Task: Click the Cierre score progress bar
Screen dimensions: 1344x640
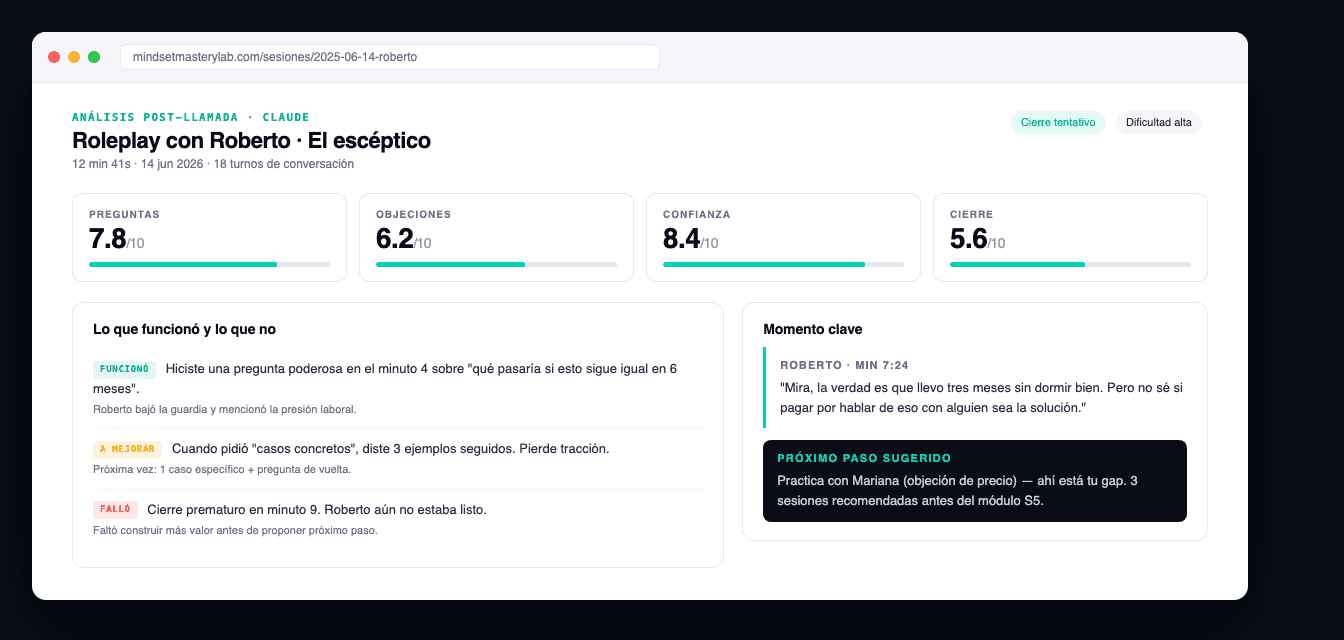Action: [x=1070, y=264]
